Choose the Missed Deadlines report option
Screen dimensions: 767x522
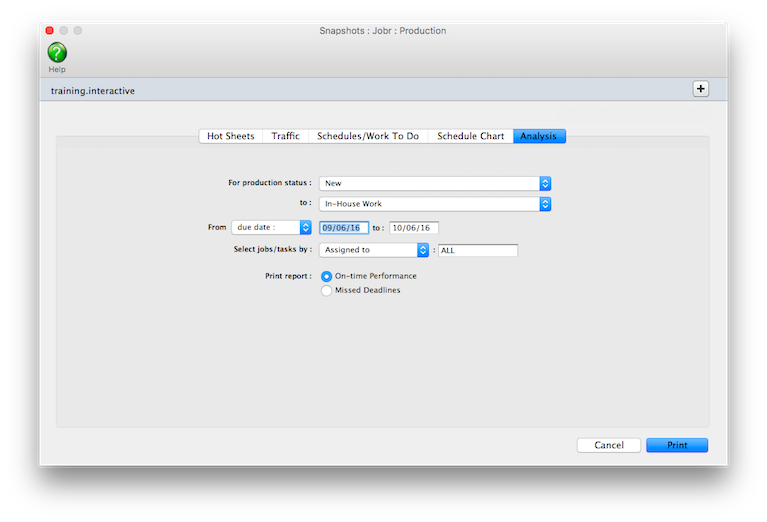[x=327, y=290]
